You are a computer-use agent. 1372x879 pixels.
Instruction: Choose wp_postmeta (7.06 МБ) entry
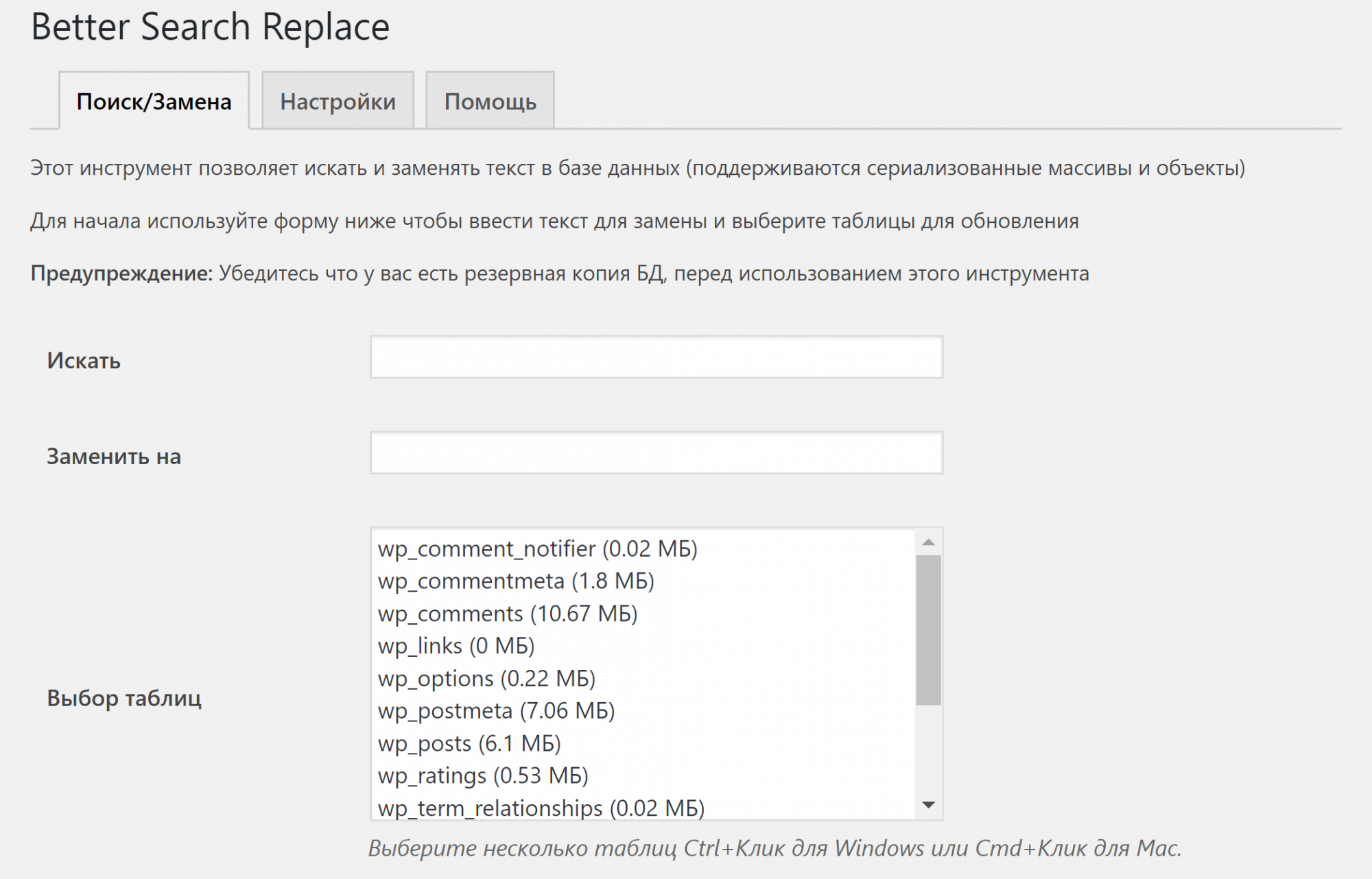(x=496, y=710)
